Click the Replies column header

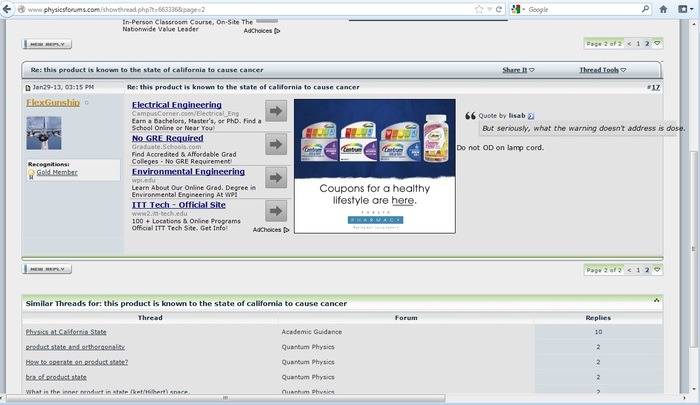[598, 318]
